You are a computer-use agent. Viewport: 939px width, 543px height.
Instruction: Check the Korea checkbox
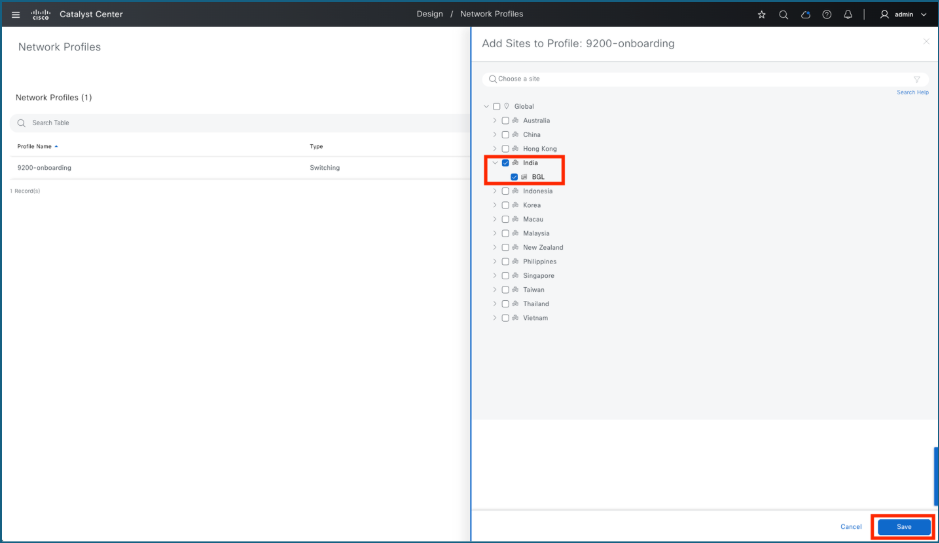tap(505, 205)
